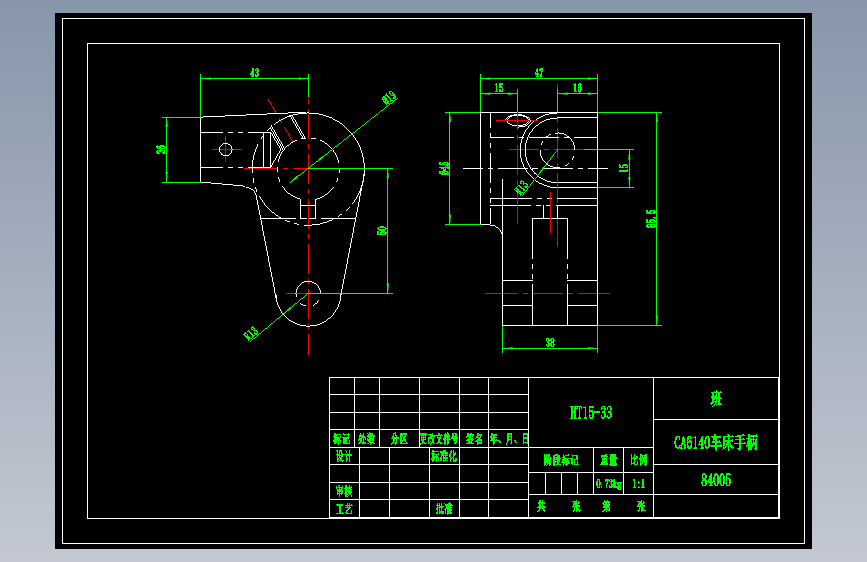Click the 更改文件号 header cell
This screenshot has width=867, height=562.
439,439
